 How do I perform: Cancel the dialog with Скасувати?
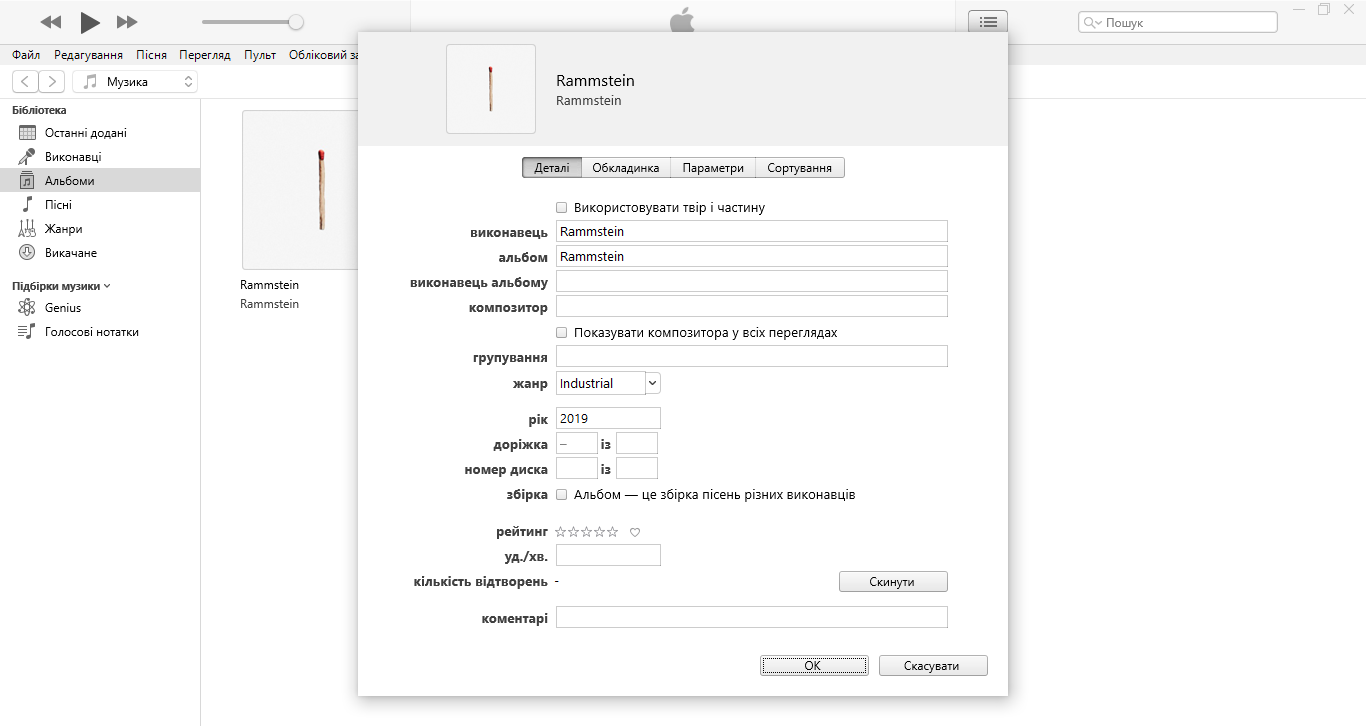click(x=933, y=666)
